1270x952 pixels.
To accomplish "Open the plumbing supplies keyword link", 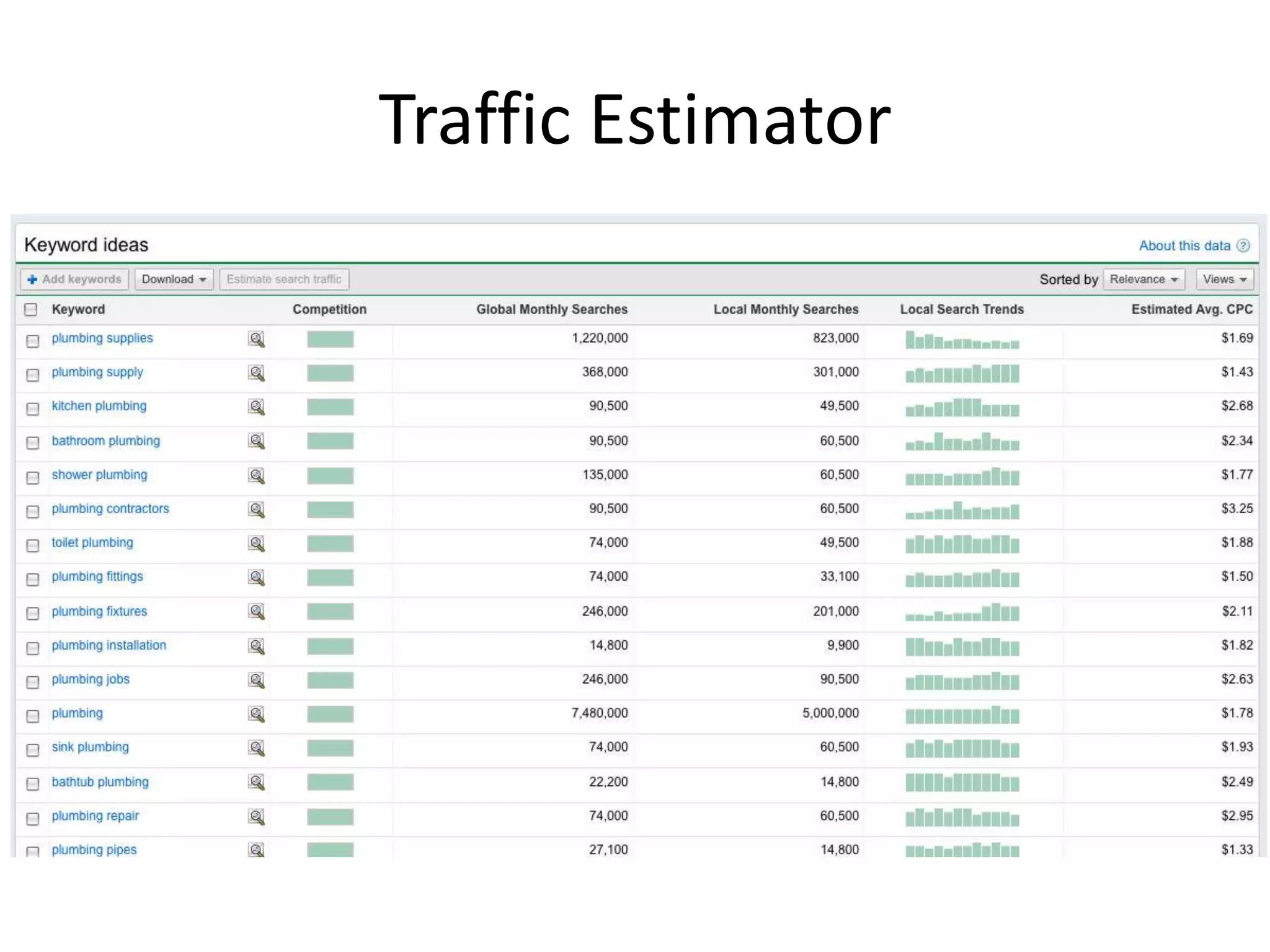I will (102, 338).
